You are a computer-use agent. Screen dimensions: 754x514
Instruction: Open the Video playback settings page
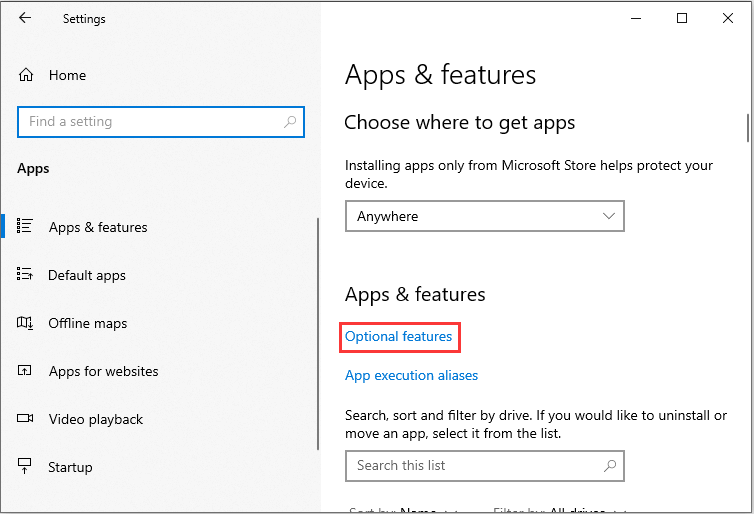click(x=95, y=419)
